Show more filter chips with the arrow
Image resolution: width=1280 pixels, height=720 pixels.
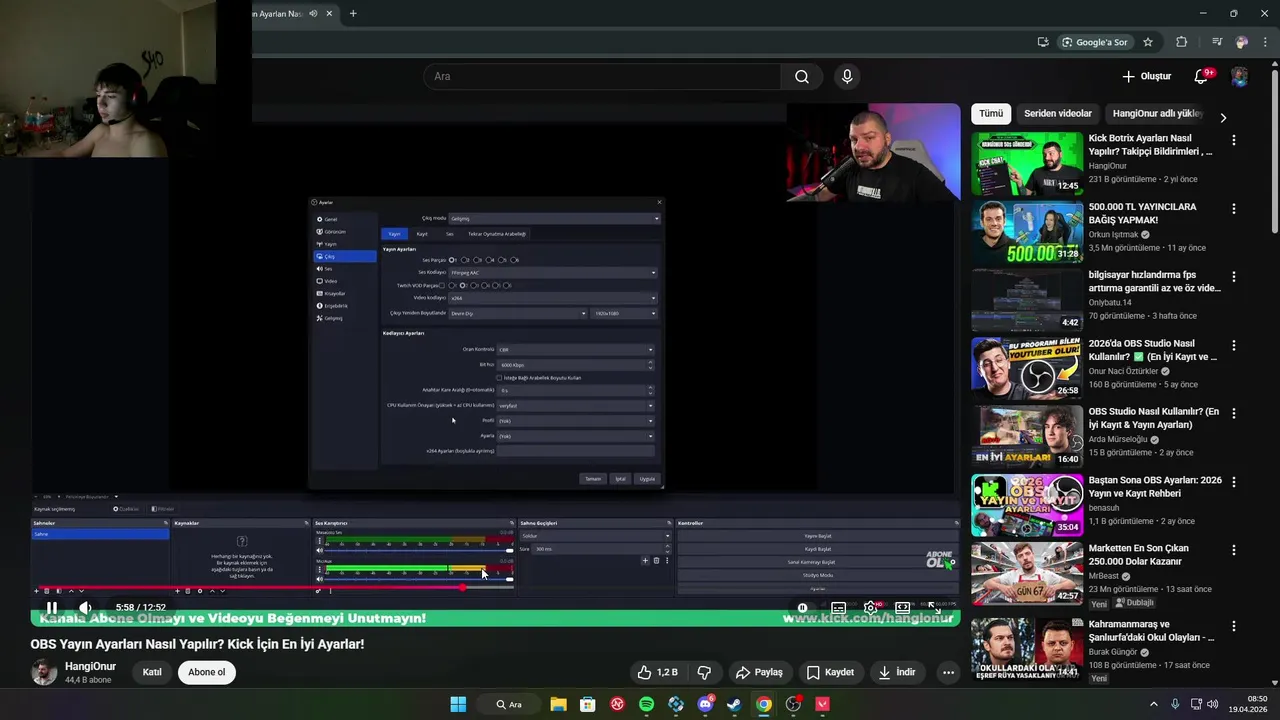pos(1222,117)
